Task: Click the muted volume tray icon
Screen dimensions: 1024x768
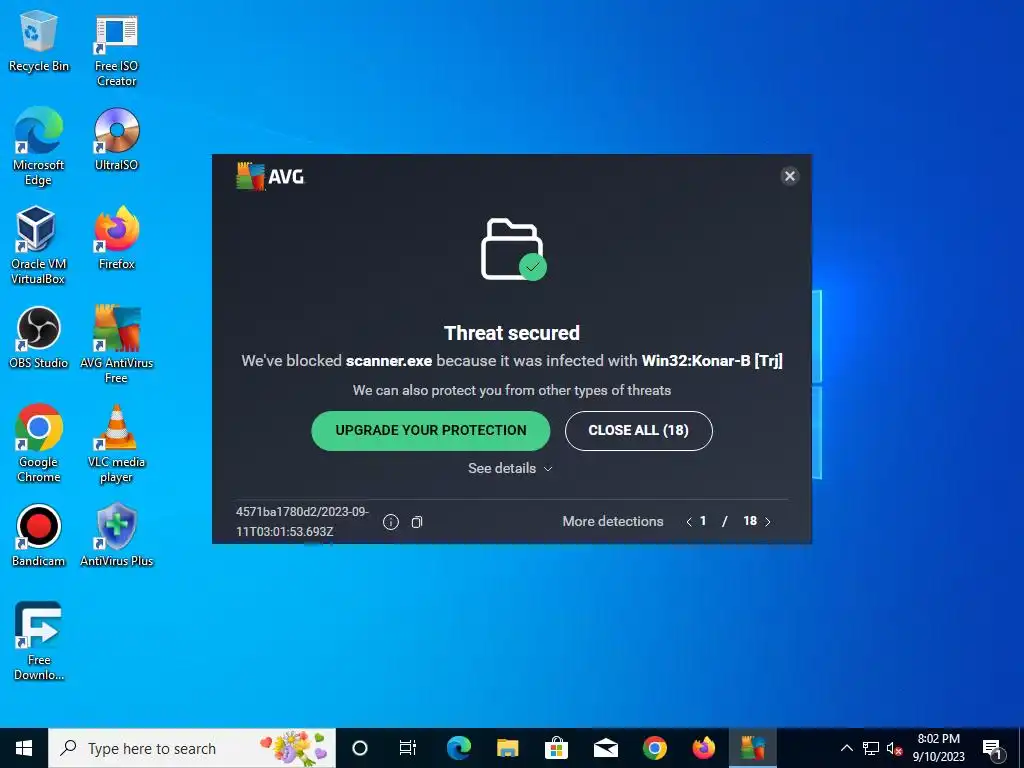Action: click(x=895, y=748)
